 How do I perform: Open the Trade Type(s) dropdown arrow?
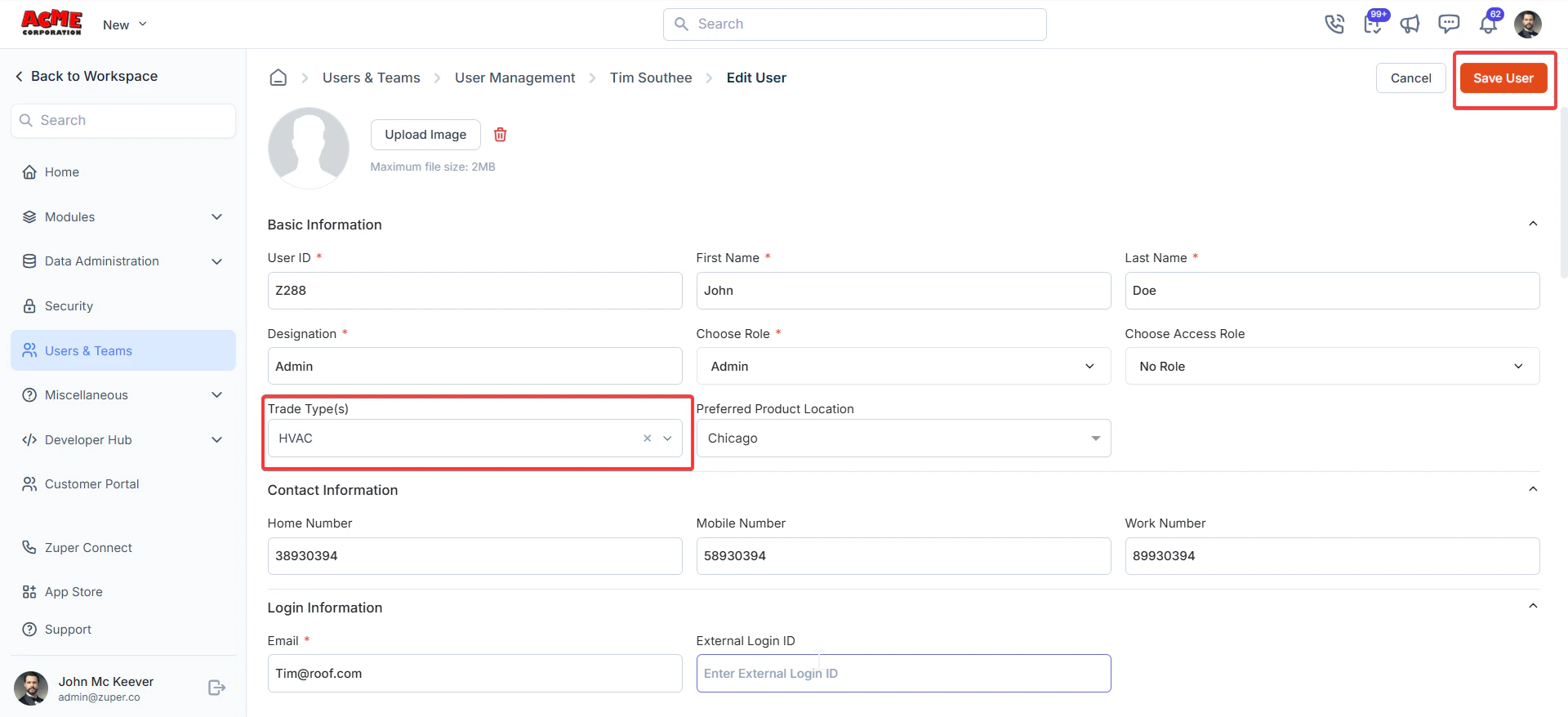pyautogui.click(x=667, y=439)
